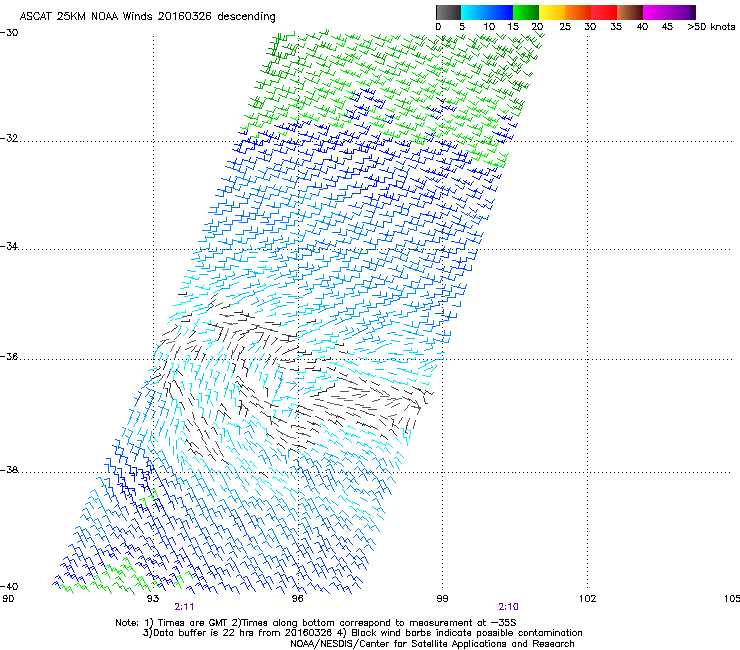Screen dimensions: 740x650
Task: Click the green 15-20 knots legend segment
Action: click(526, 12)
